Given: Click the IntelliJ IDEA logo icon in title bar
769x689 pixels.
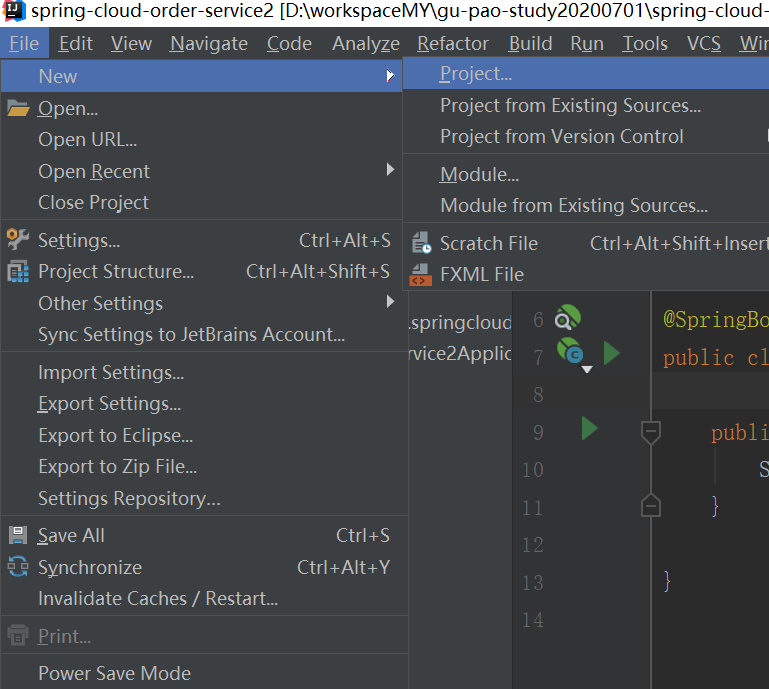Looking at the screenshot, I should coord(13,10).
